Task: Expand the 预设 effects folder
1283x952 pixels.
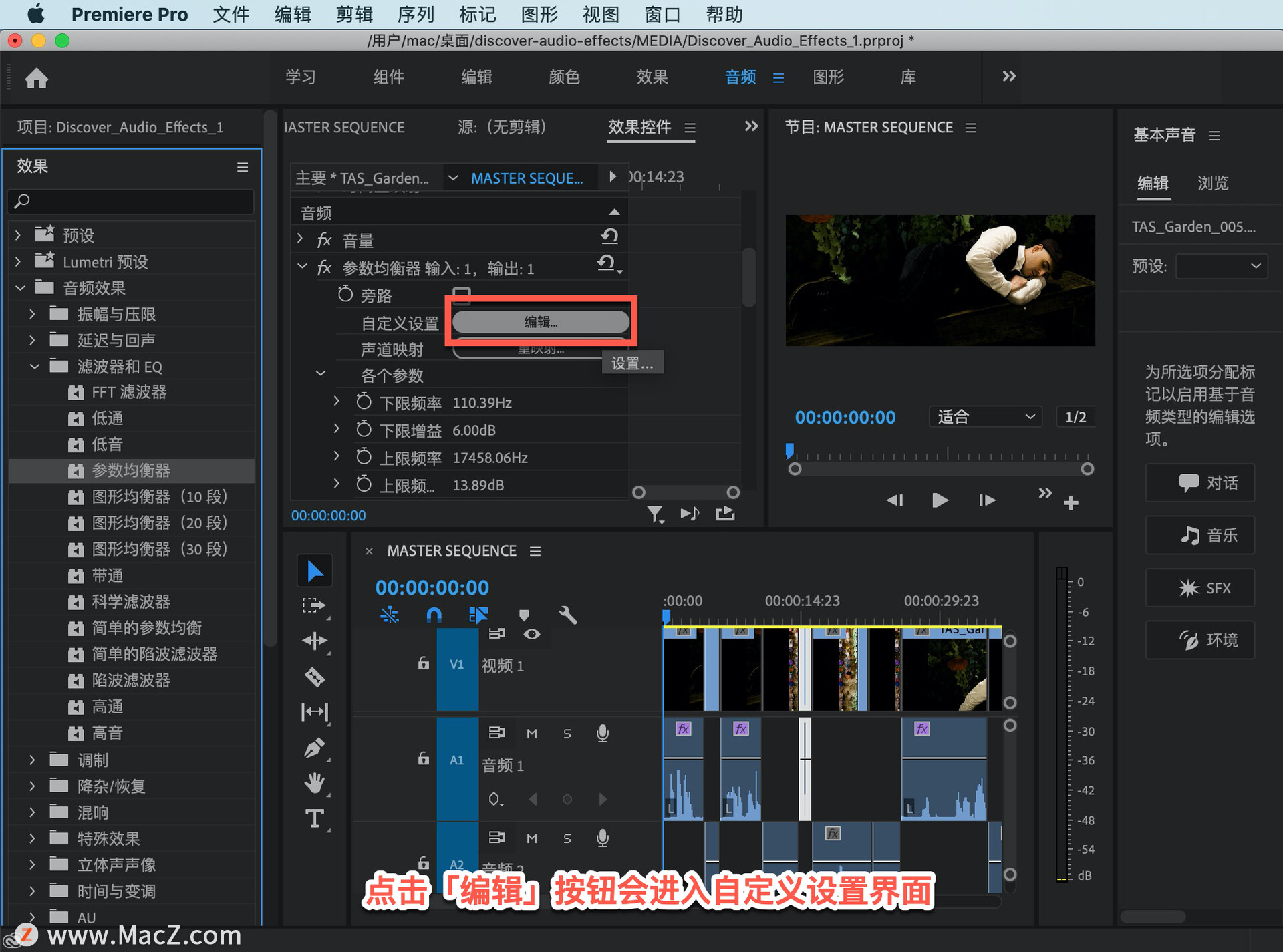Action: pyautogui.click(x=18, y=235)
